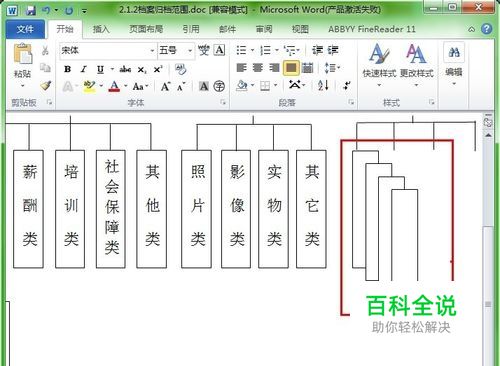Open the font color dropdown arrow
500x366 pixels.
pyautogui.click(x=126, y=86)
